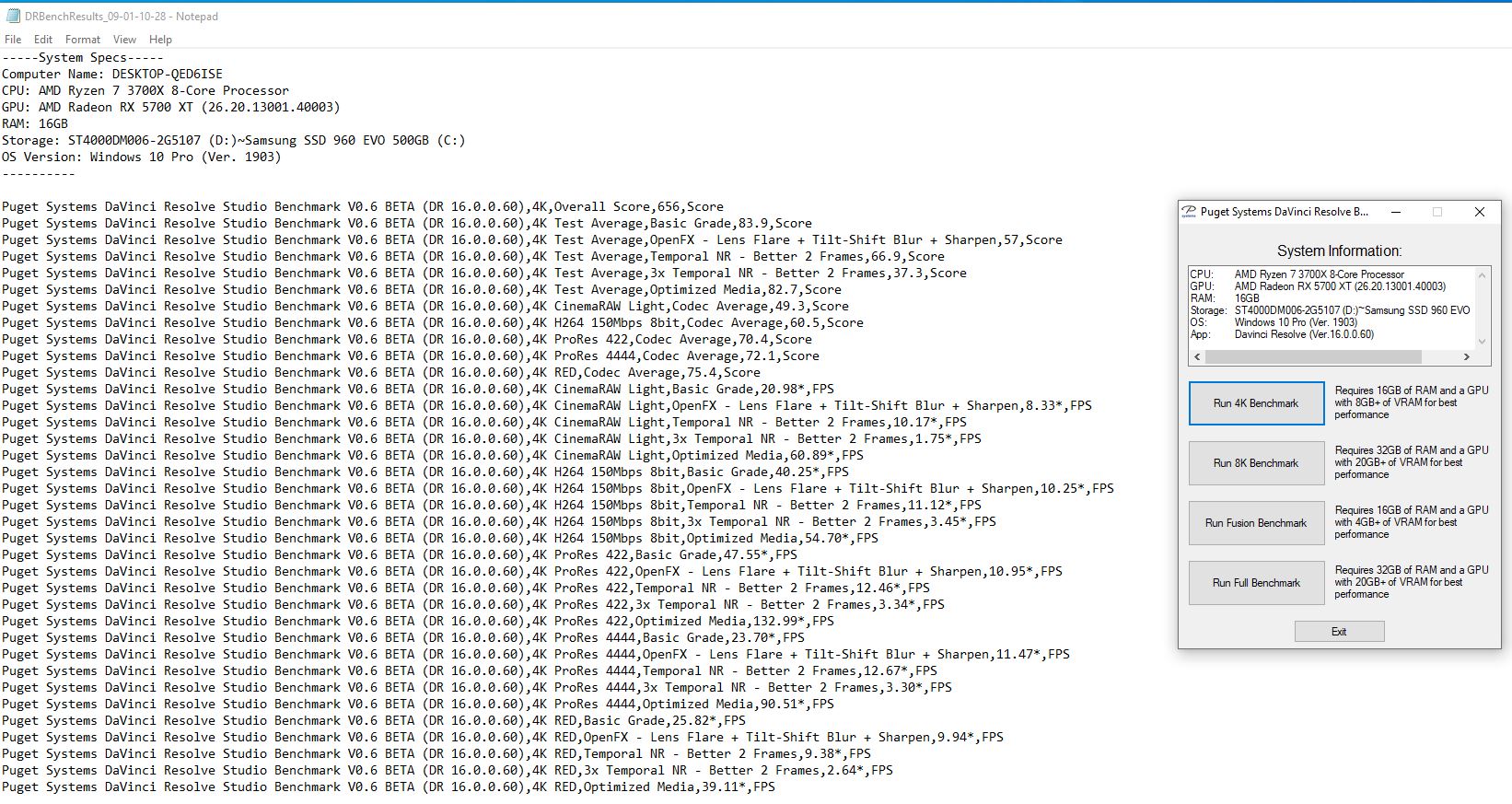Viewport: 1512px width, 804px height.
Task: Open the Help menu in Notepad
Action: 160,40
